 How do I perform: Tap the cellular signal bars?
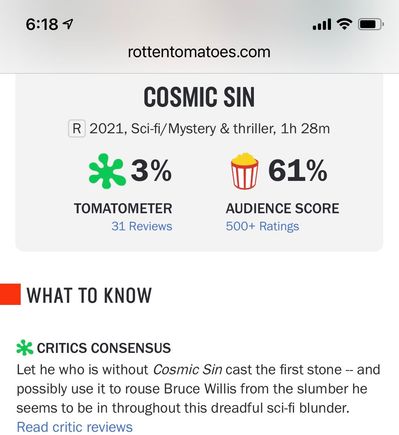click(322, 24)
